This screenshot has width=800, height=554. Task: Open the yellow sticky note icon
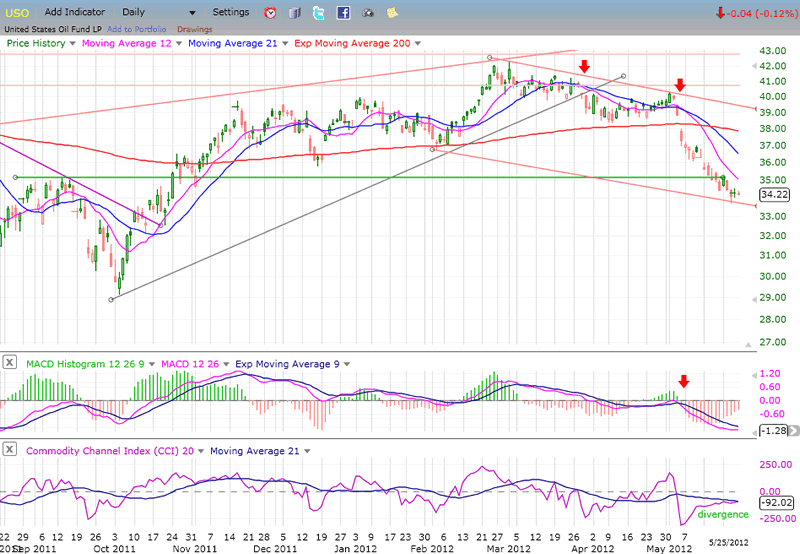tap(392, 13)
